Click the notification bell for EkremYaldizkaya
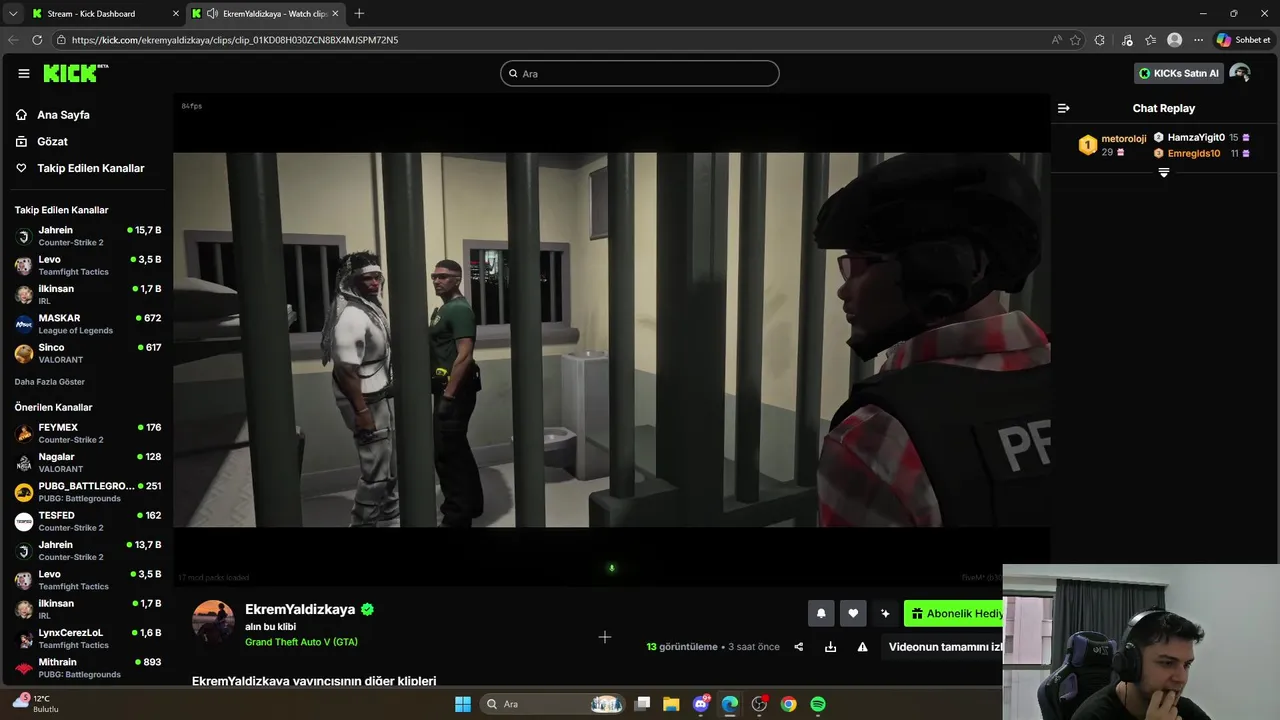Viewport: 1280px width, 720px height. 821,614
